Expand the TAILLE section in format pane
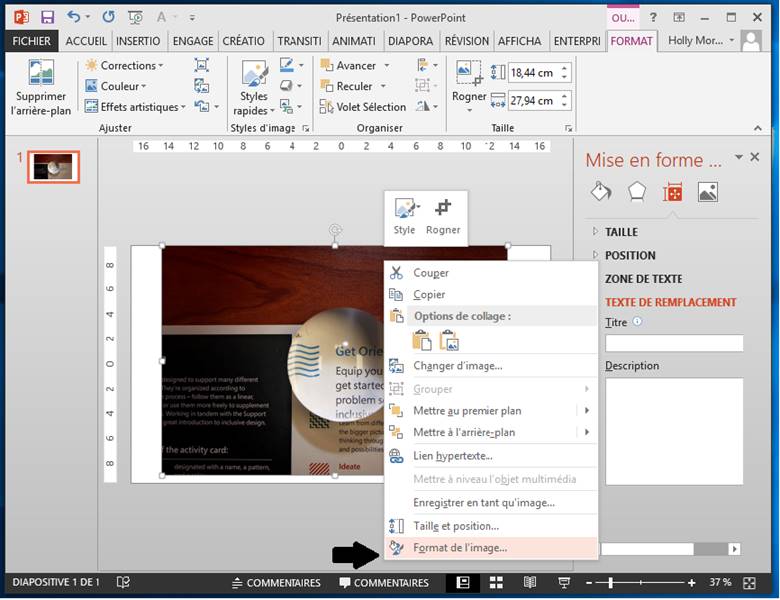 [x=621, y=232]
